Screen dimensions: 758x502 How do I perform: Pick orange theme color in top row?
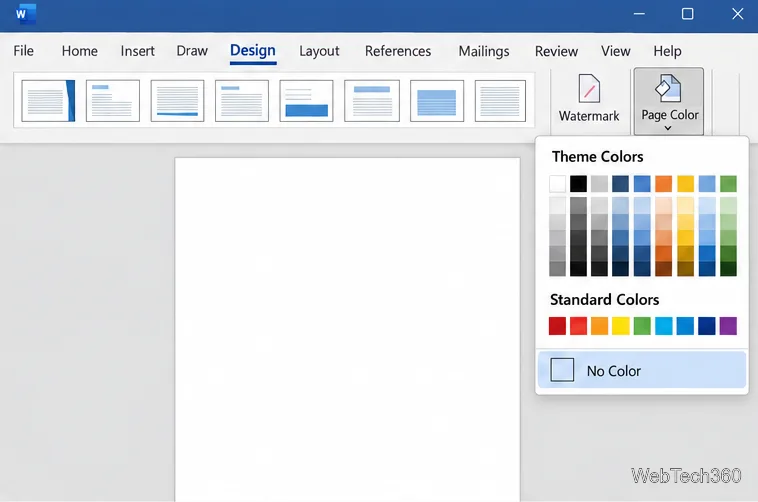point(664,184)
